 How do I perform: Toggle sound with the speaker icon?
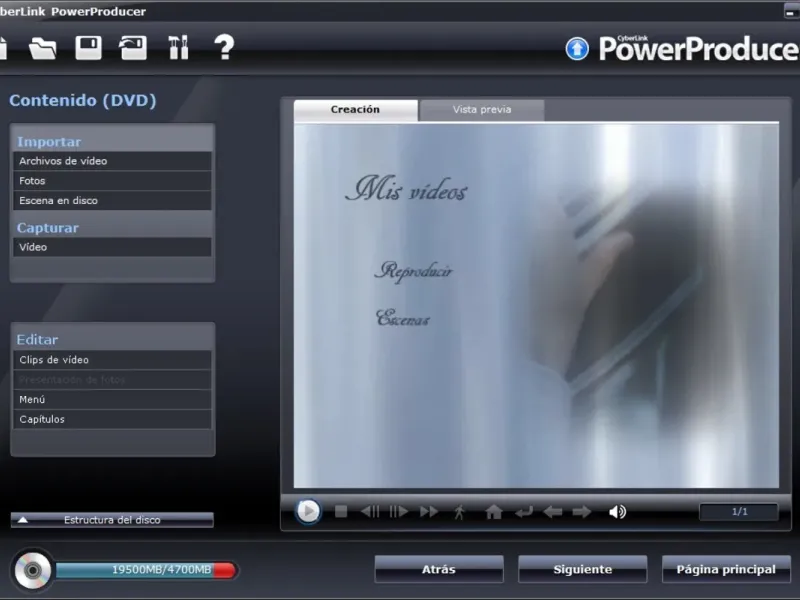[x=617, y=511]
